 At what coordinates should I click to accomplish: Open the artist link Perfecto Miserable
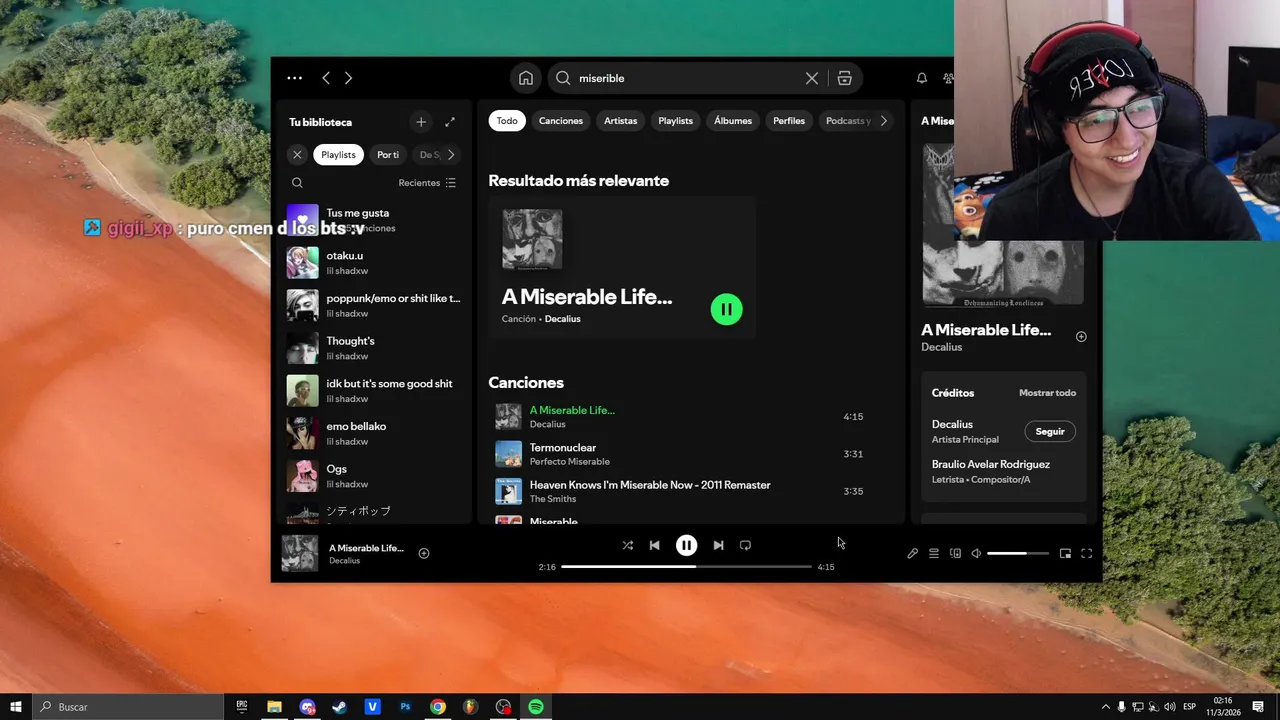click(x=570, y=462)
